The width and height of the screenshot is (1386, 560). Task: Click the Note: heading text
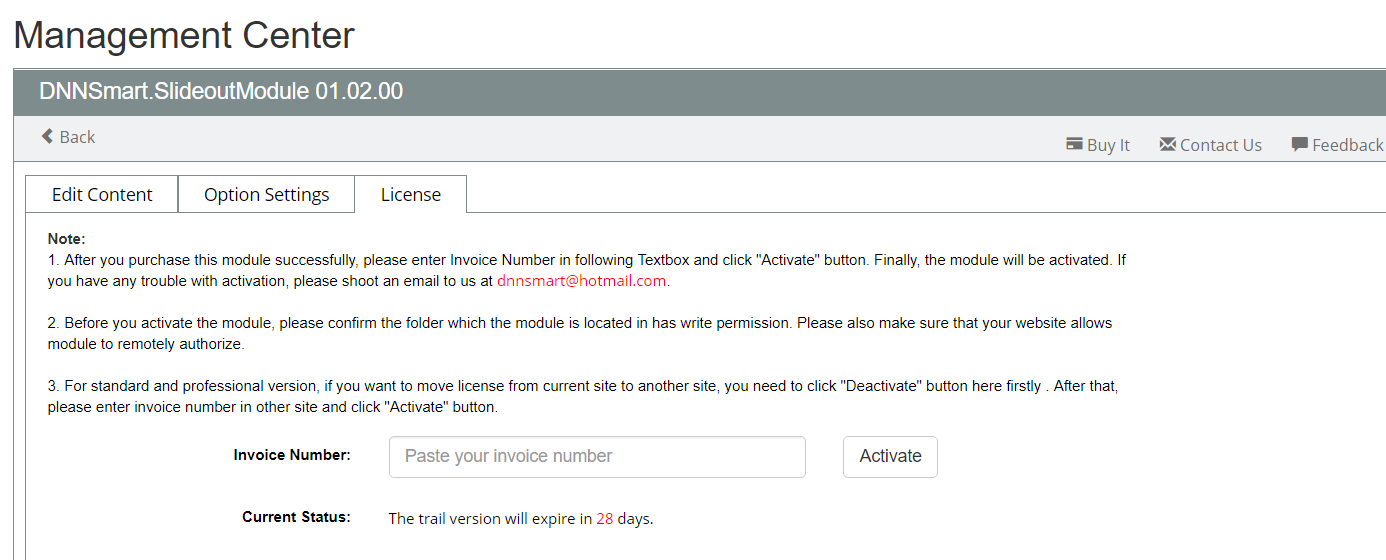pos(67,239)
